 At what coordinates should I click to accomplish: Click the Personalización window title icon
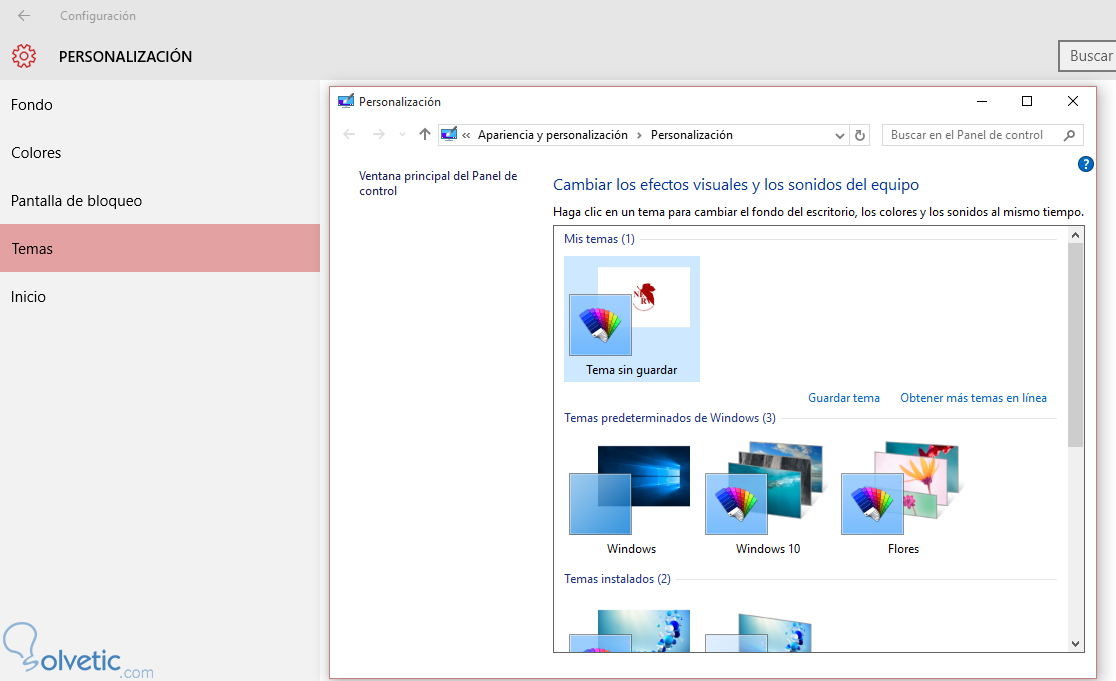coord(346,101)
